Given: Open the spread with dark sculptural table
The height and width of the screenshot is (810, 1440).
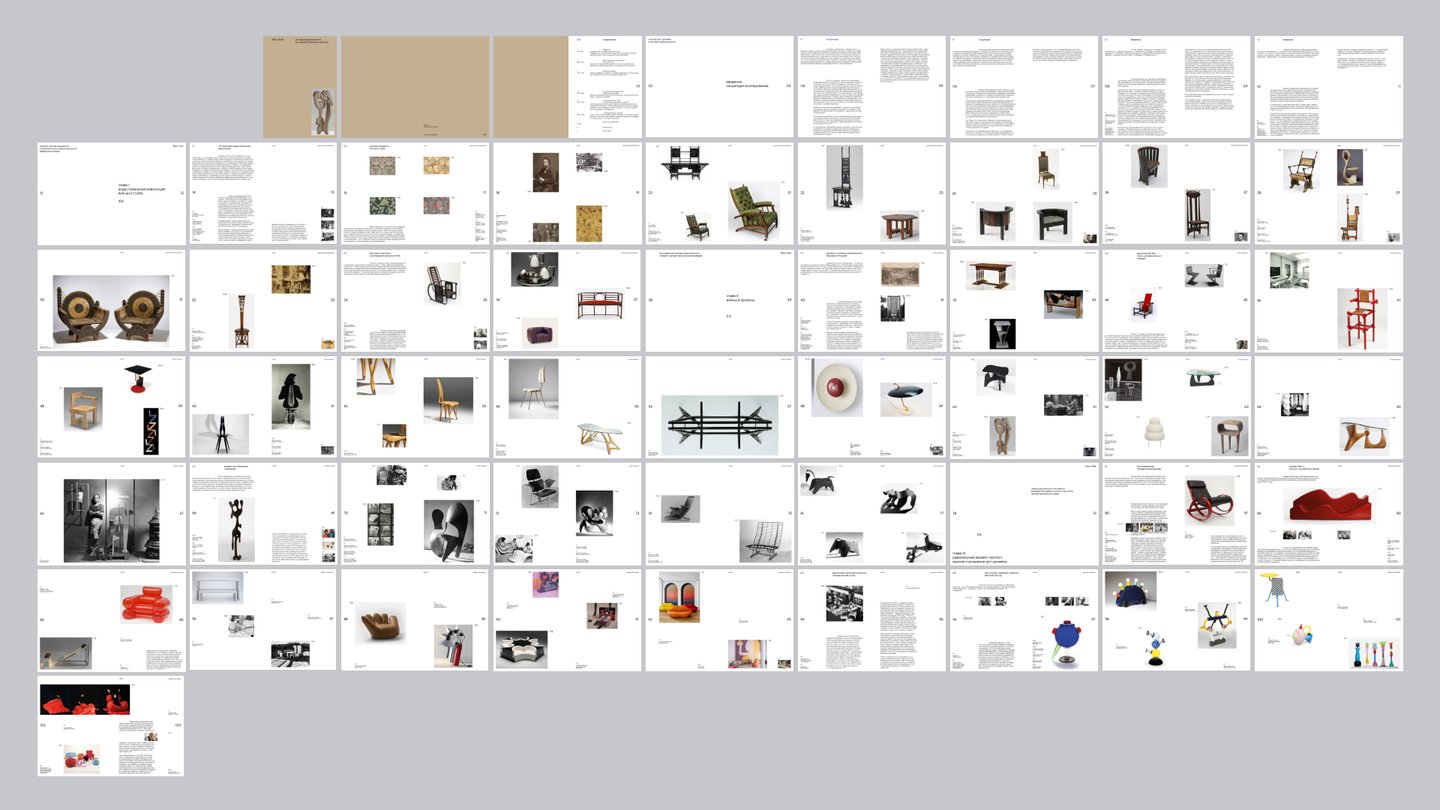Looking at the screenshot, I should pos(1023,407).
